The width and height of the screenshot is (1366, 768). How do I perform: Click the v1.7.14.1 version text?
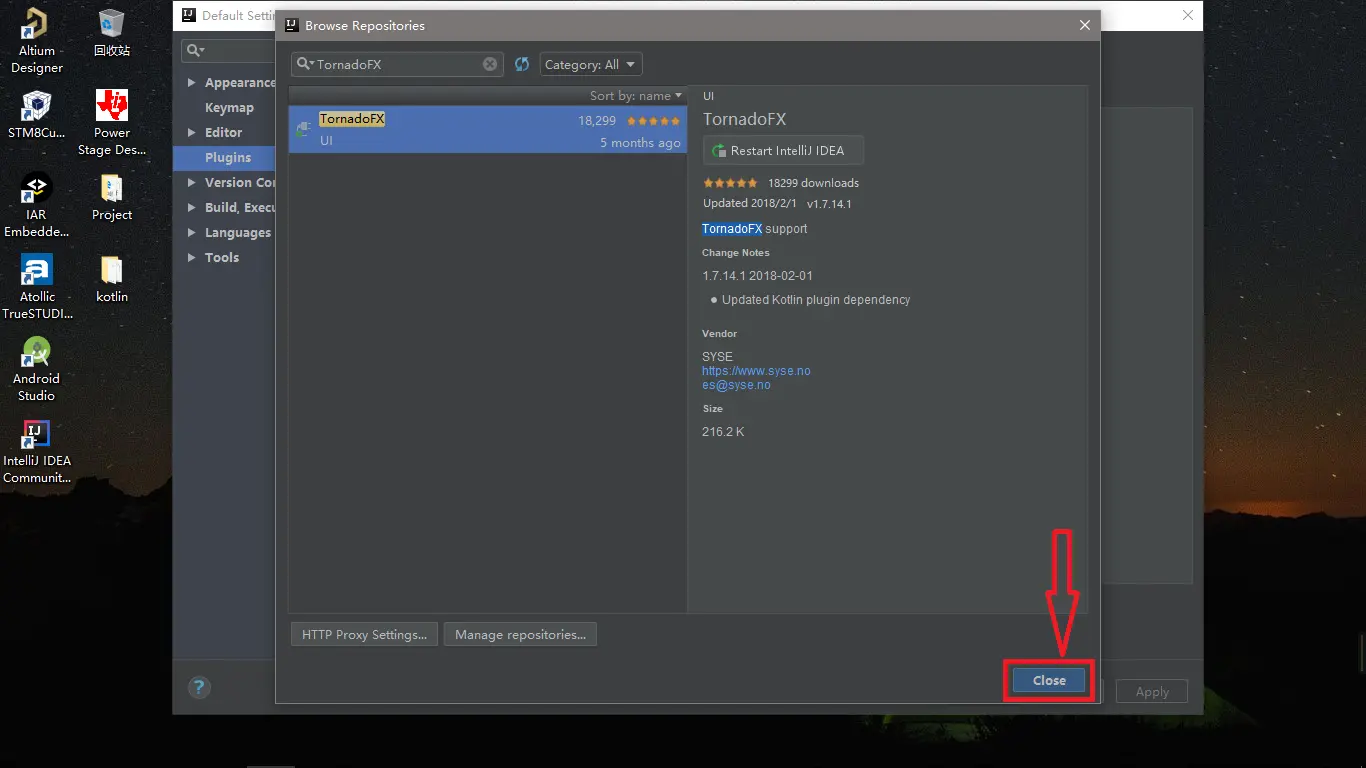pyautogui.click(x=829, y=204)
